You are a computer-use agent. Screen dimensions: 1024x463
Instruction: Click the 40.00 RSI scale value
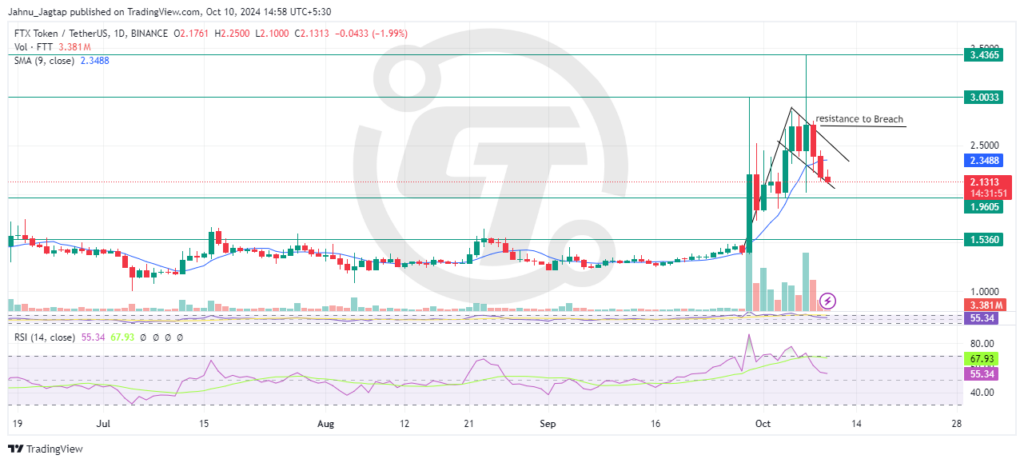coord(982,392)
